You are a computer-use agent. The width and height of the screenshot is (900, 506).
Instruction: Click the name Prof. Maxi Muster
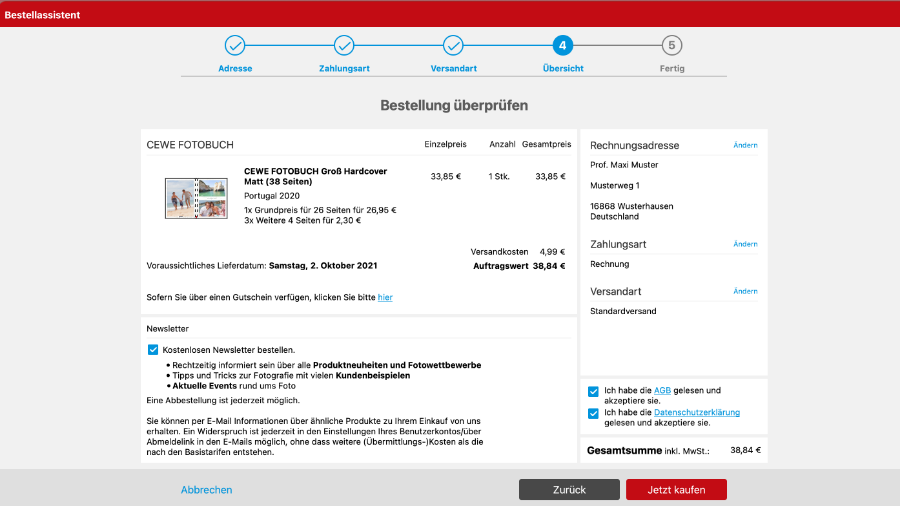coord(624,165)
